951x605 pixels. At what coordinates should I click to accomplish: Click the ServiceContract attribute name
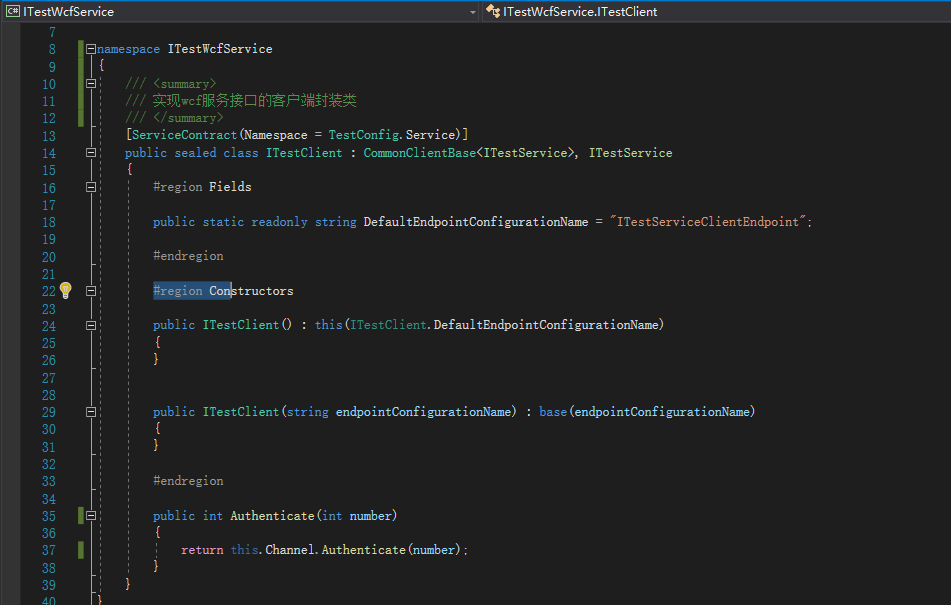click(184, 135)
